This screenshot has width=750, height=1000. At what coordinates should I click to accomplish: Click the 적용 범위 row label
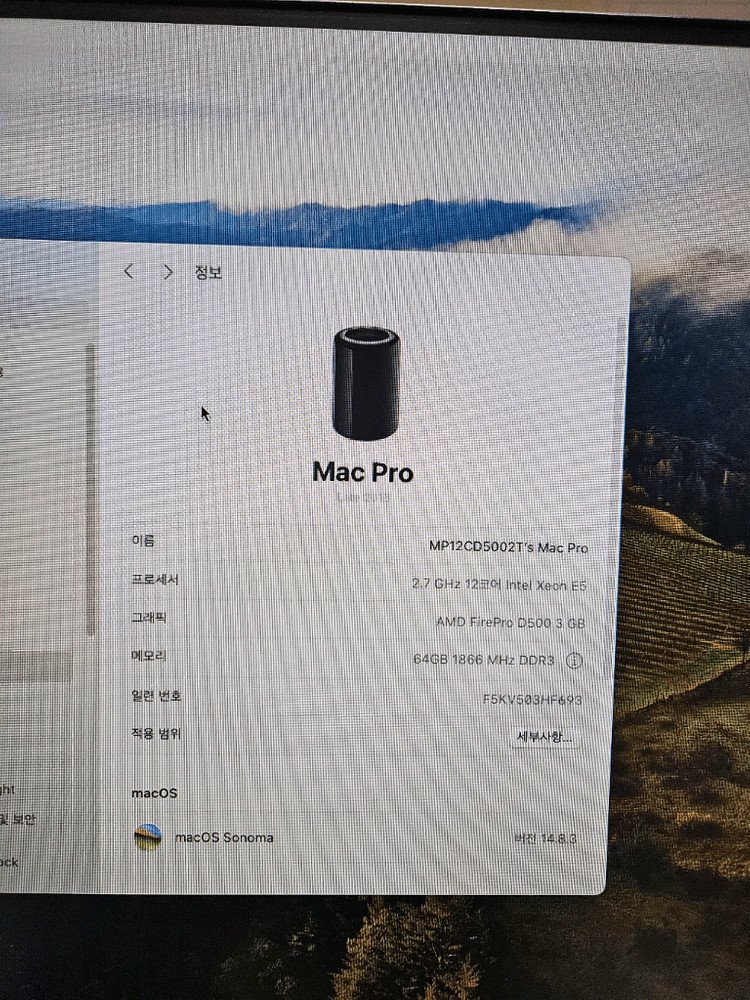tap(156, 733)
